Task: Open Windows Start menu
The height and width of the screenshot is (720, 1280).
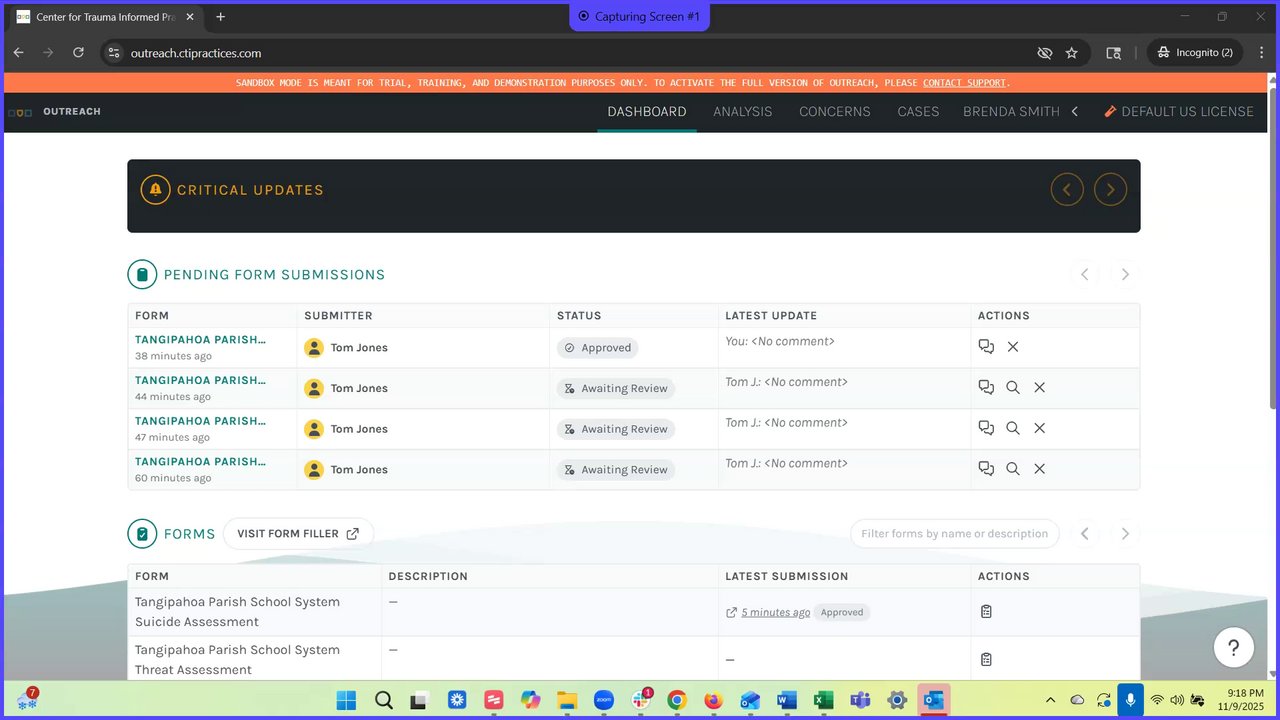Action: [346, 700]
